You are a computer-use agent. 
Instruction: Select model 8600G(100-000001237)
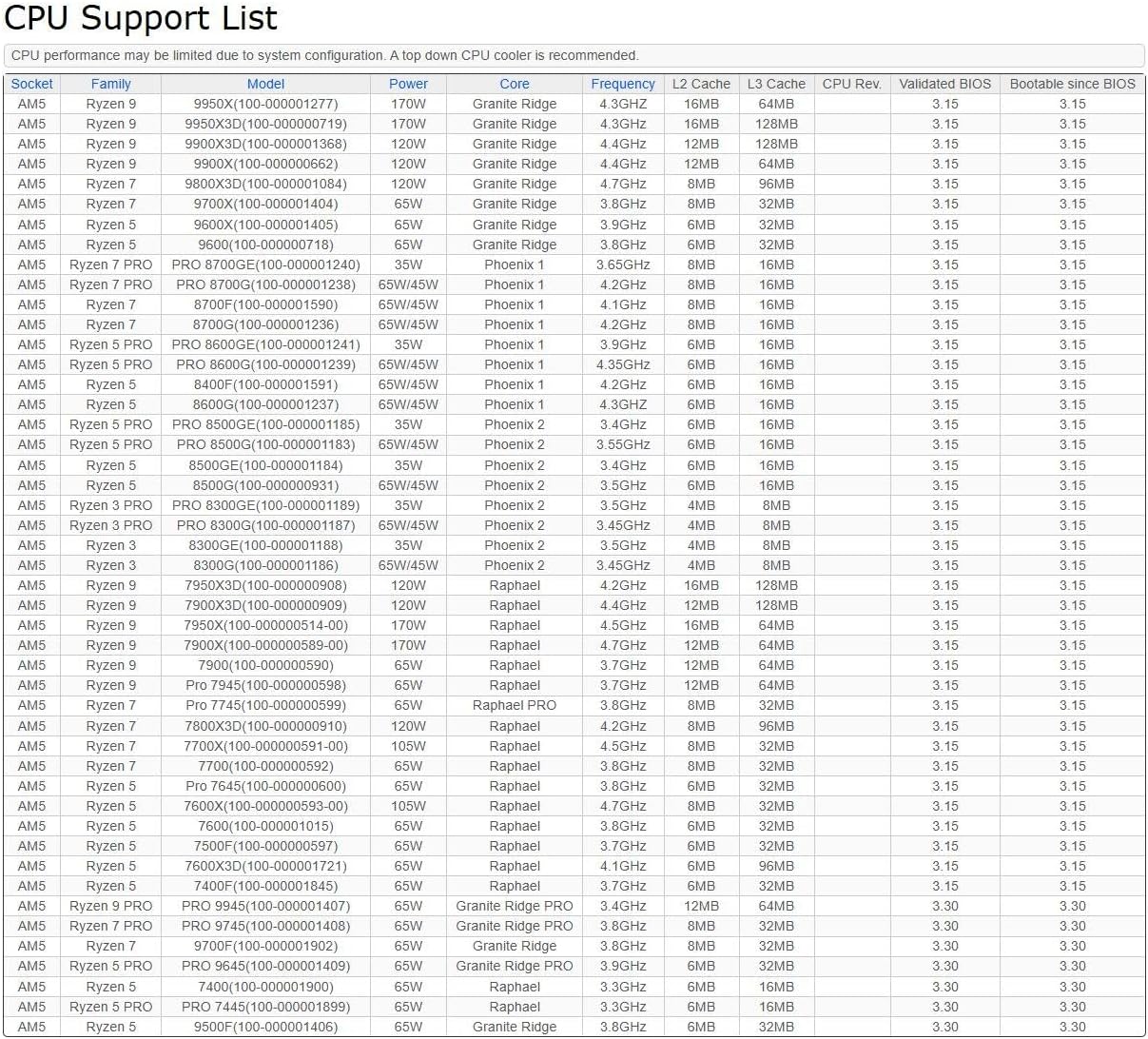click(x=265, y=404)
